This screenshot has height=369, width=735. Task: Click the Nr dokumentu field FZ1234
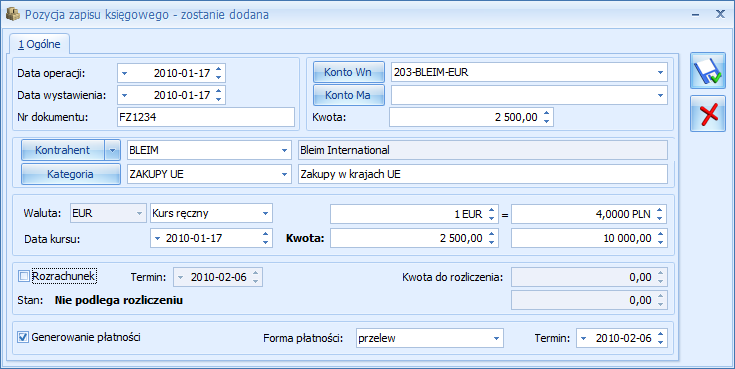point(206,117)
